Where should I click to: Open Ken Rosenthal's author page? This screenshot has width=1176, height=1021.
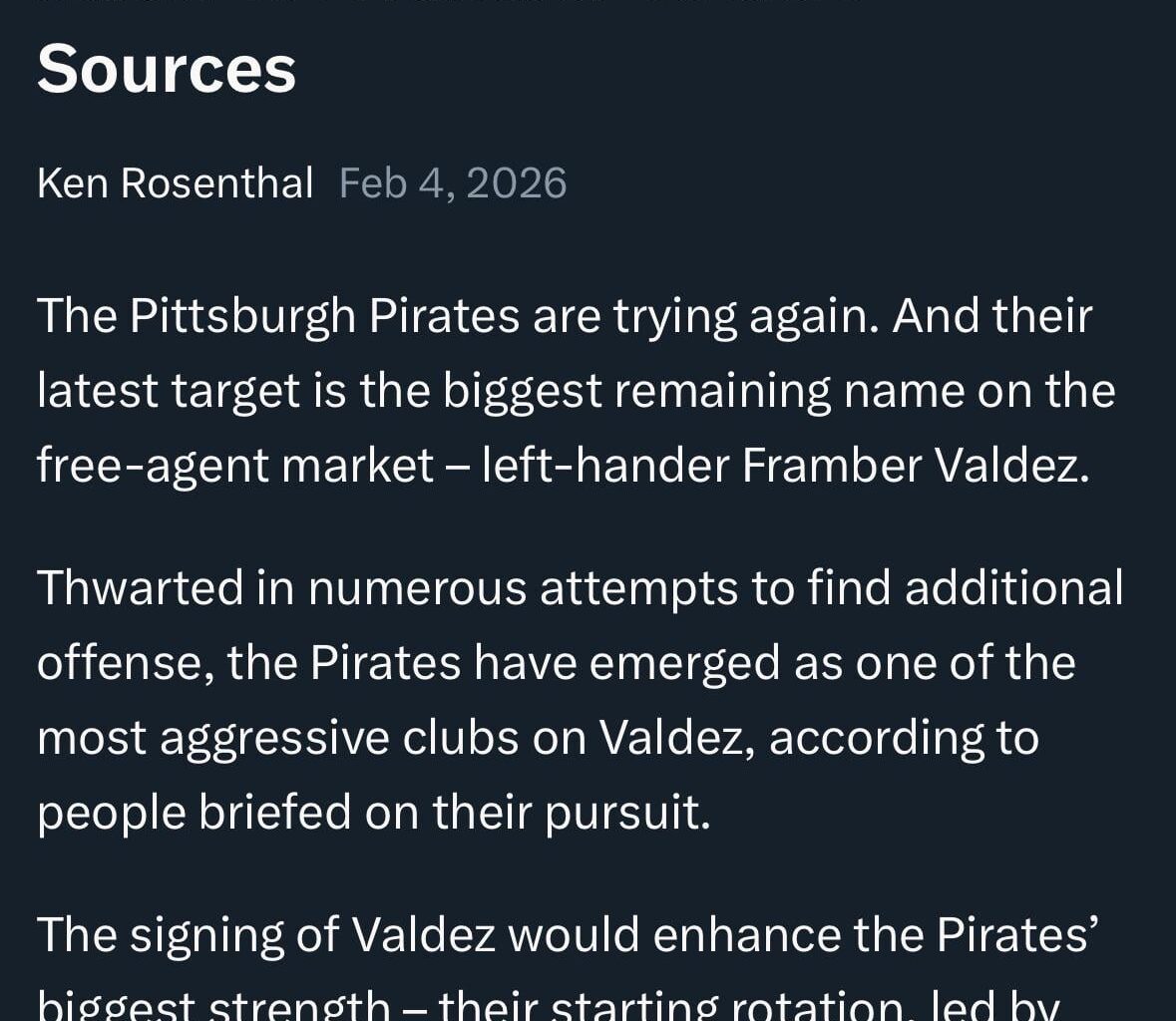click(x=175, y=183)
